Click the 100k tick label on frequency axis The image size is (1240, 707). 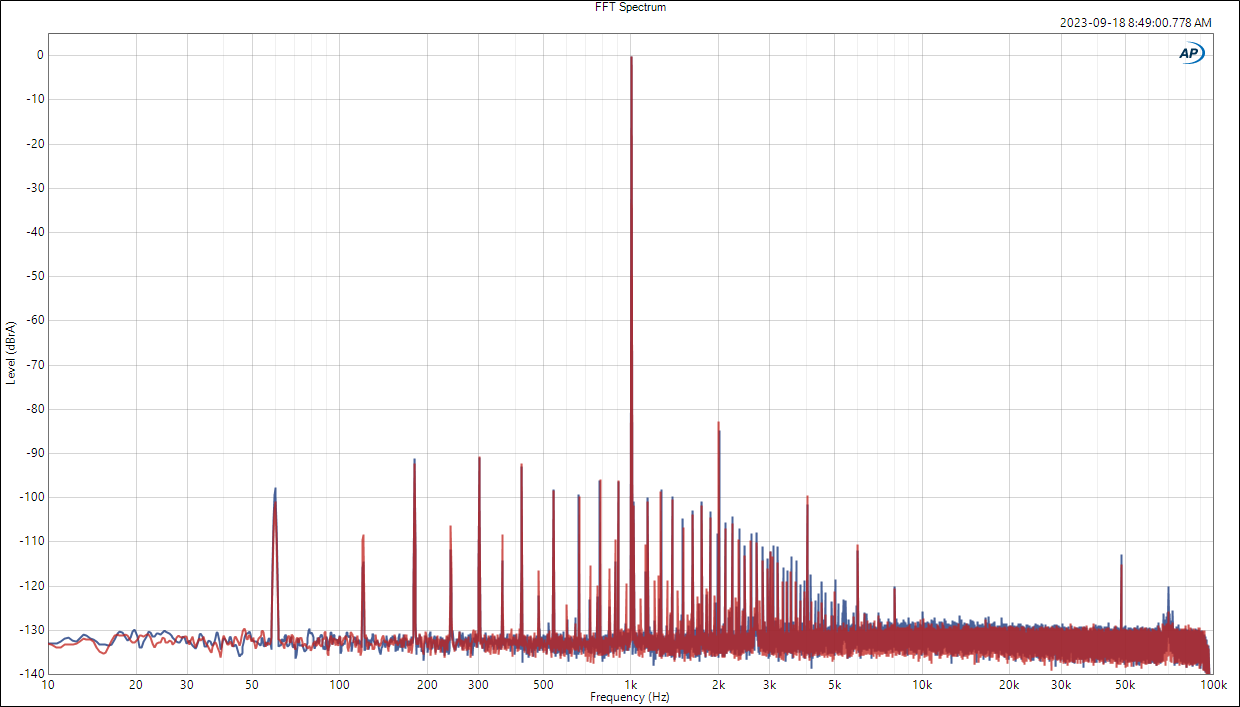click(1213, 685)
